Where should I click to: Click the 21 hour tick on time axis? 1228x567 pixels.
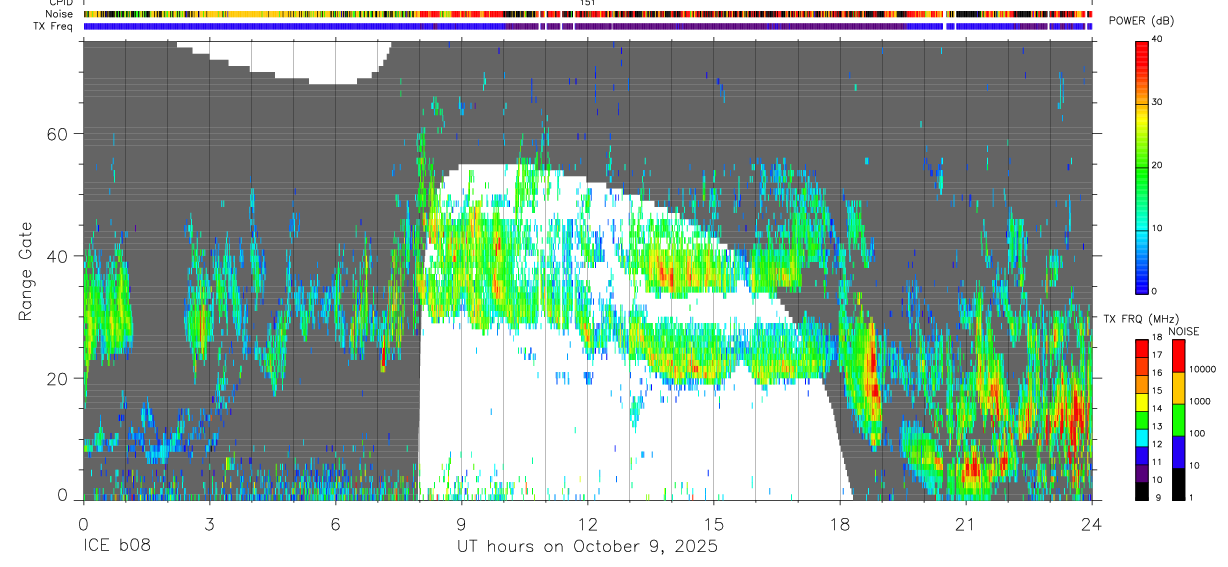tap(965, 524)
